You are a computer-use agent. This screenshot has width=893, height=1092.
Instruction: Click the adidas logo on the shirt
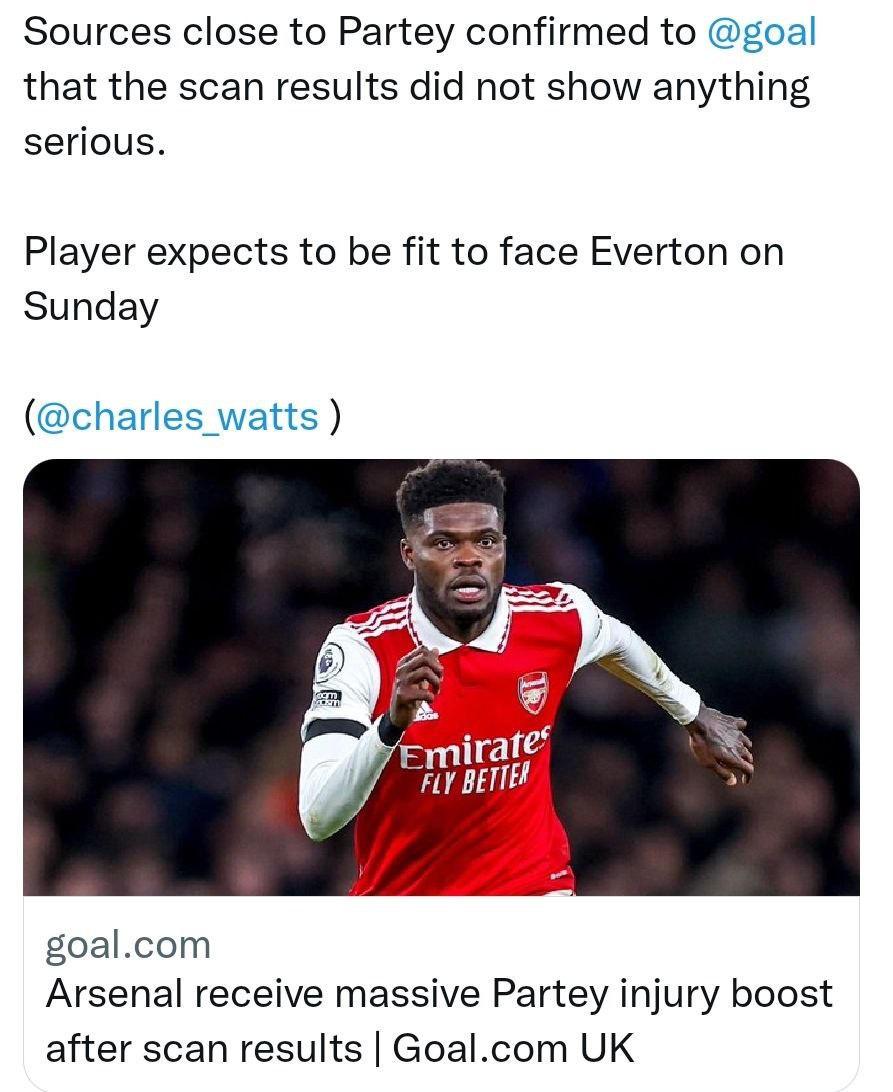pyautogui.click(x=424, y=710)
